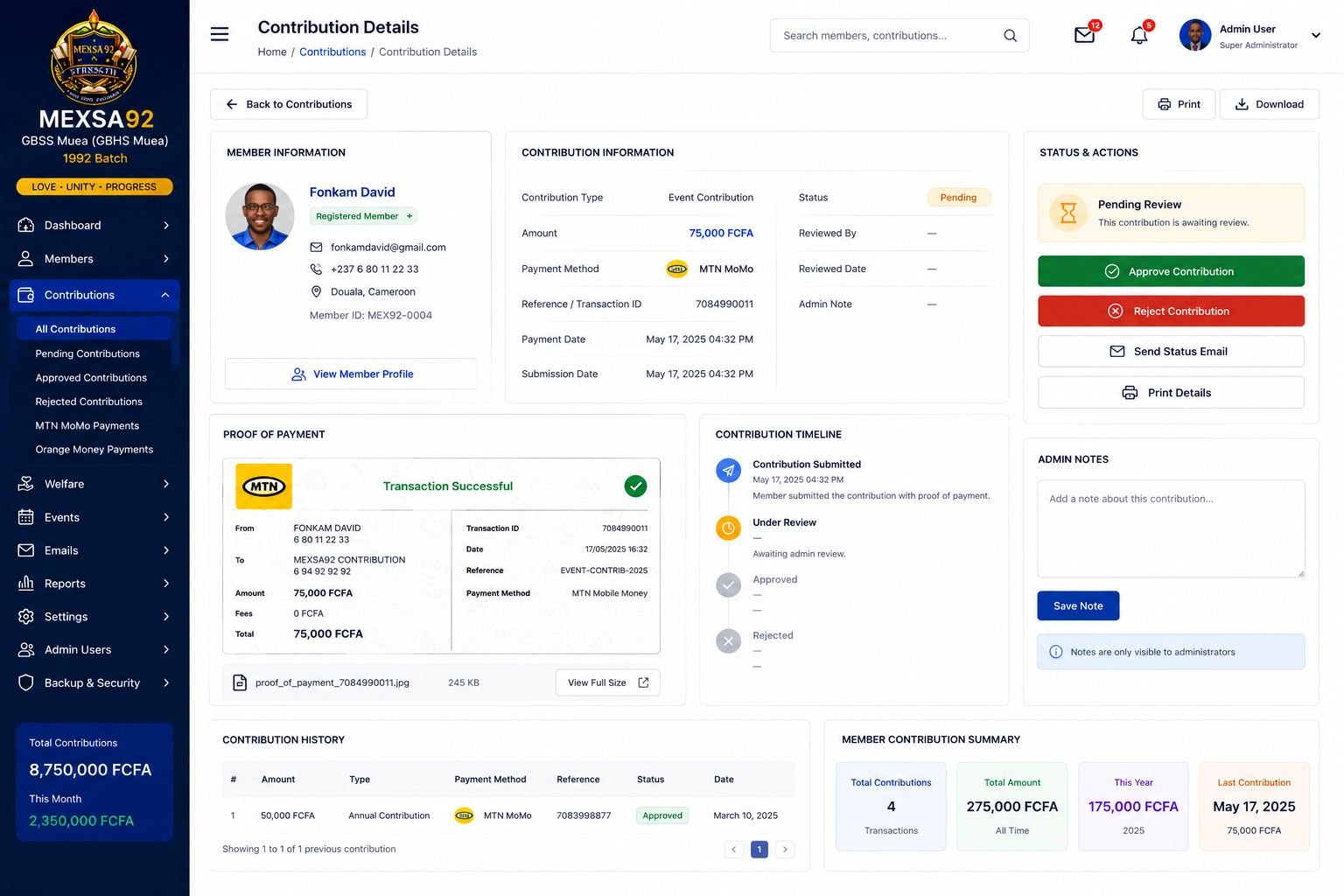The image size is (1344, 896).
Task: Focus the admin note text area
Action: click(1171, 528)
